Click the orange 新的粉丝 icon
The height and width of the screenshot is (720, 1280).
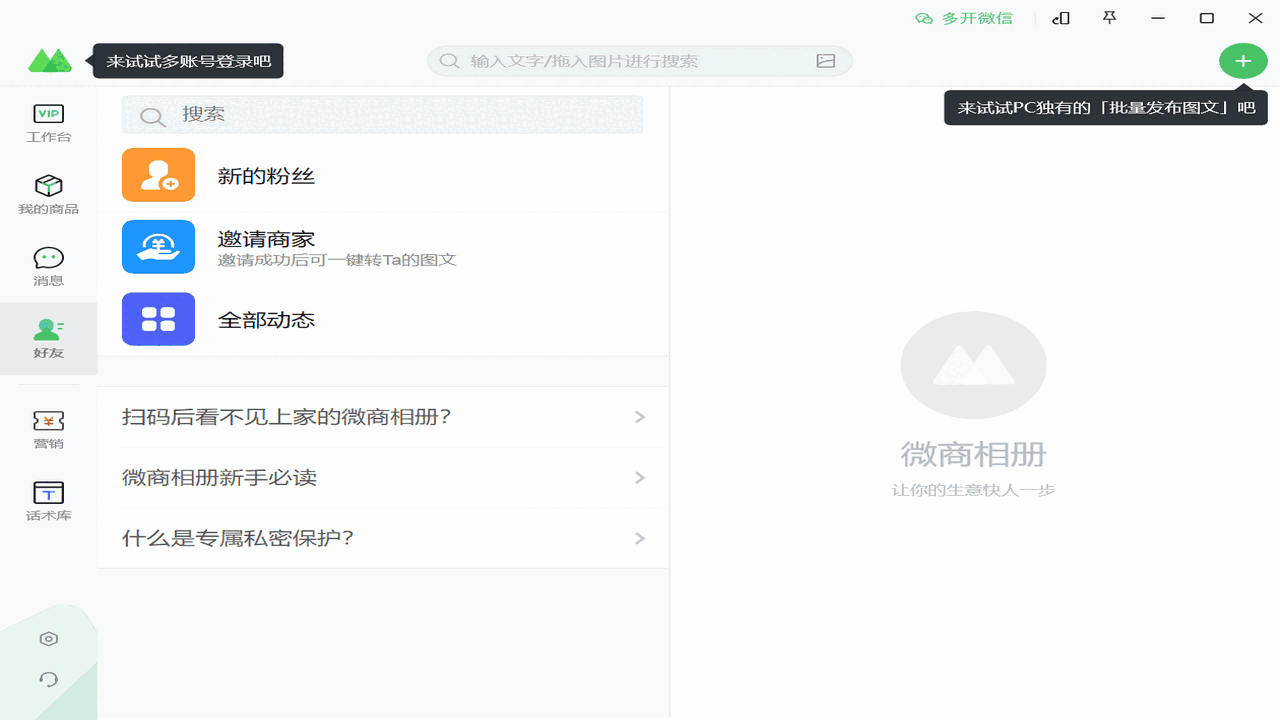click(x=158, y=174)
